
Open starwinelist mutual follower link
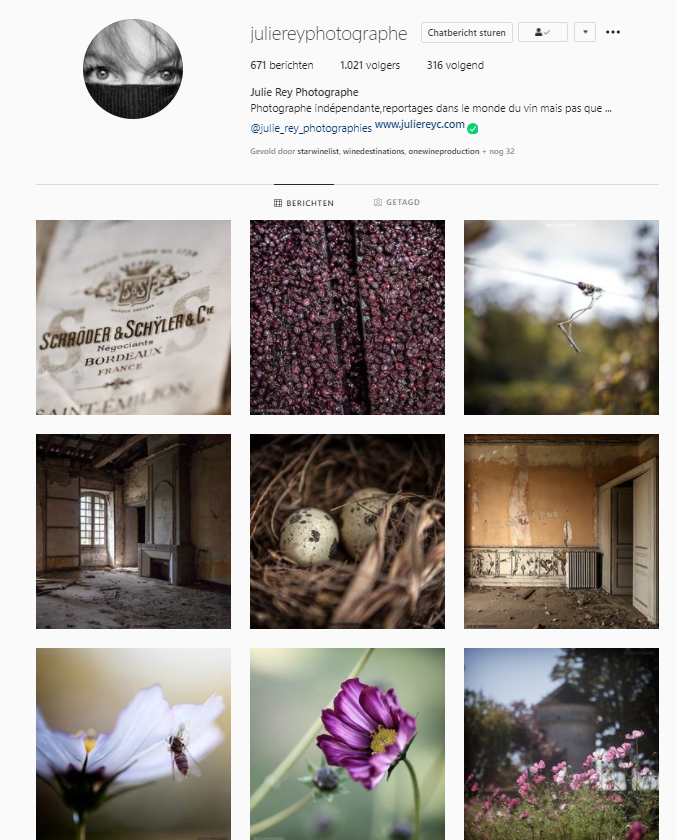[318, 152]
